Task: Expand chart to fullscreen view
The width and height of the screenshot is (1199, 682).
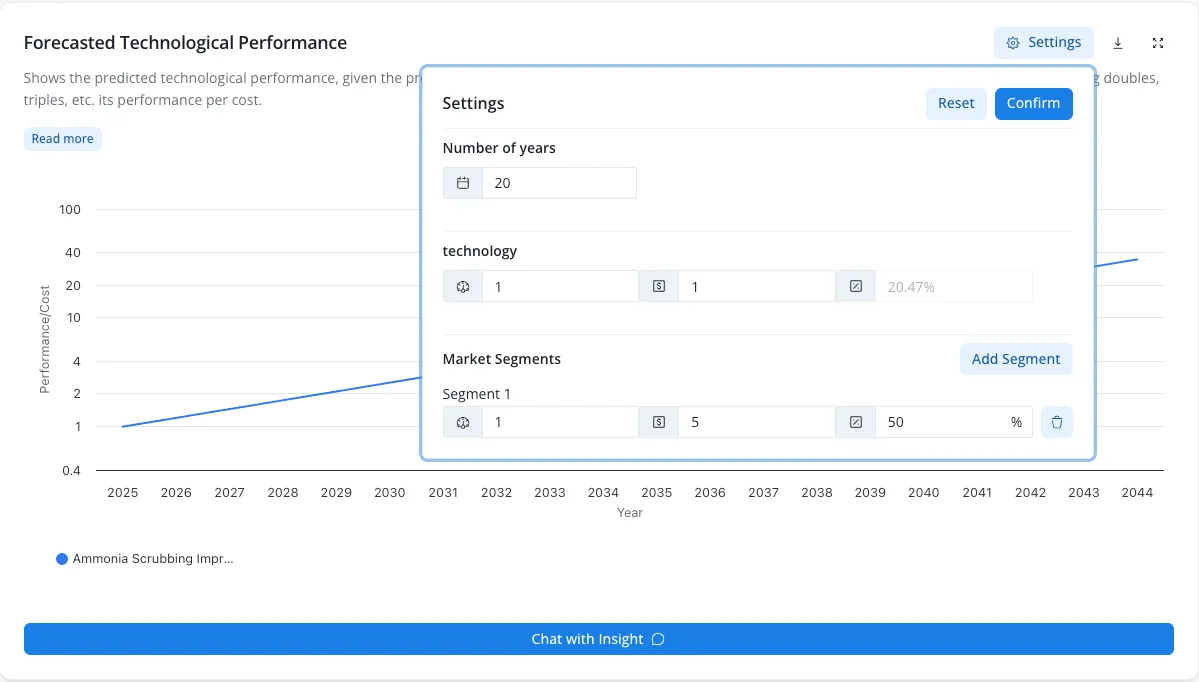Action: tap(1158, 43)
